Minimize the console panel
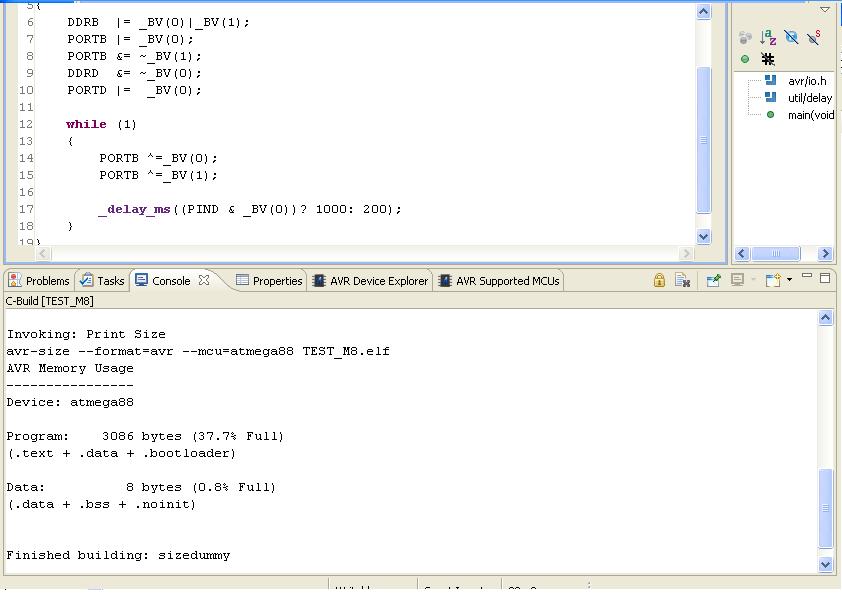 (x=807, y=276)
